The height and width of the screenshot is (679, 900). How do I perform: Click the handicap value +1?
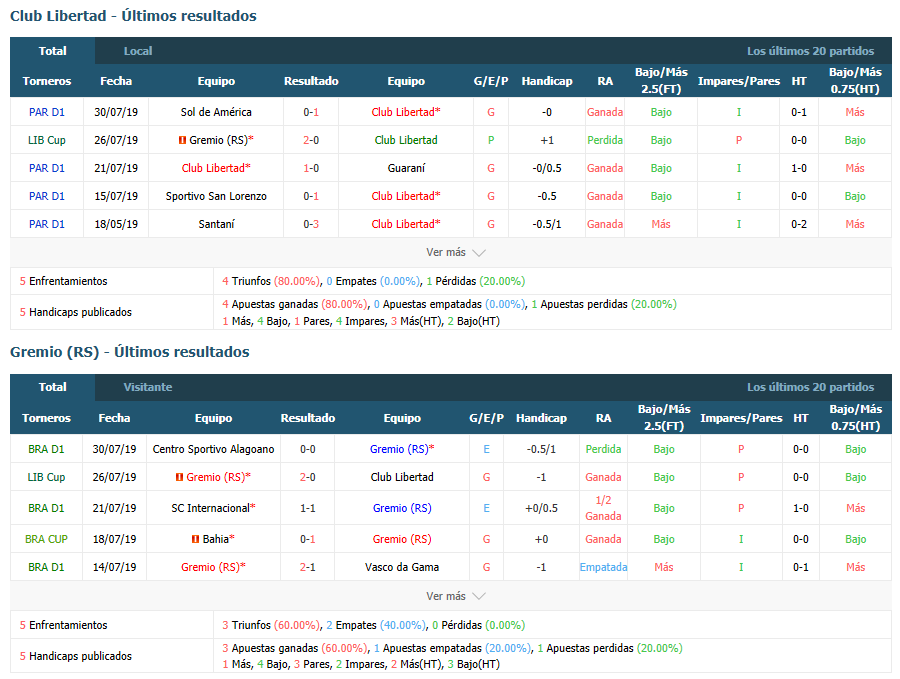(547, 140)
